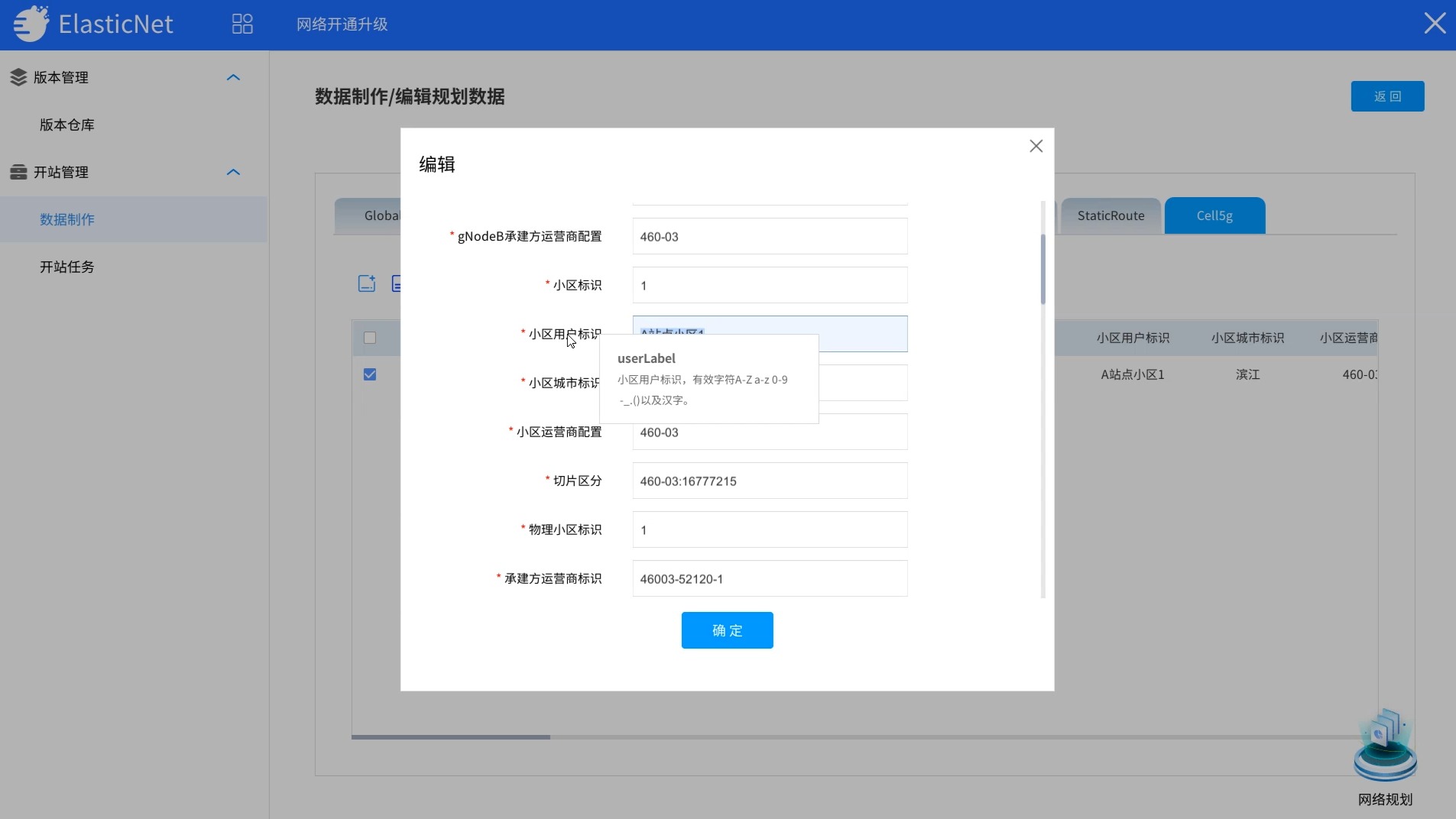1456x819 pixels.
Task: Click the 确定 button
Action: [x=727, y=630]
